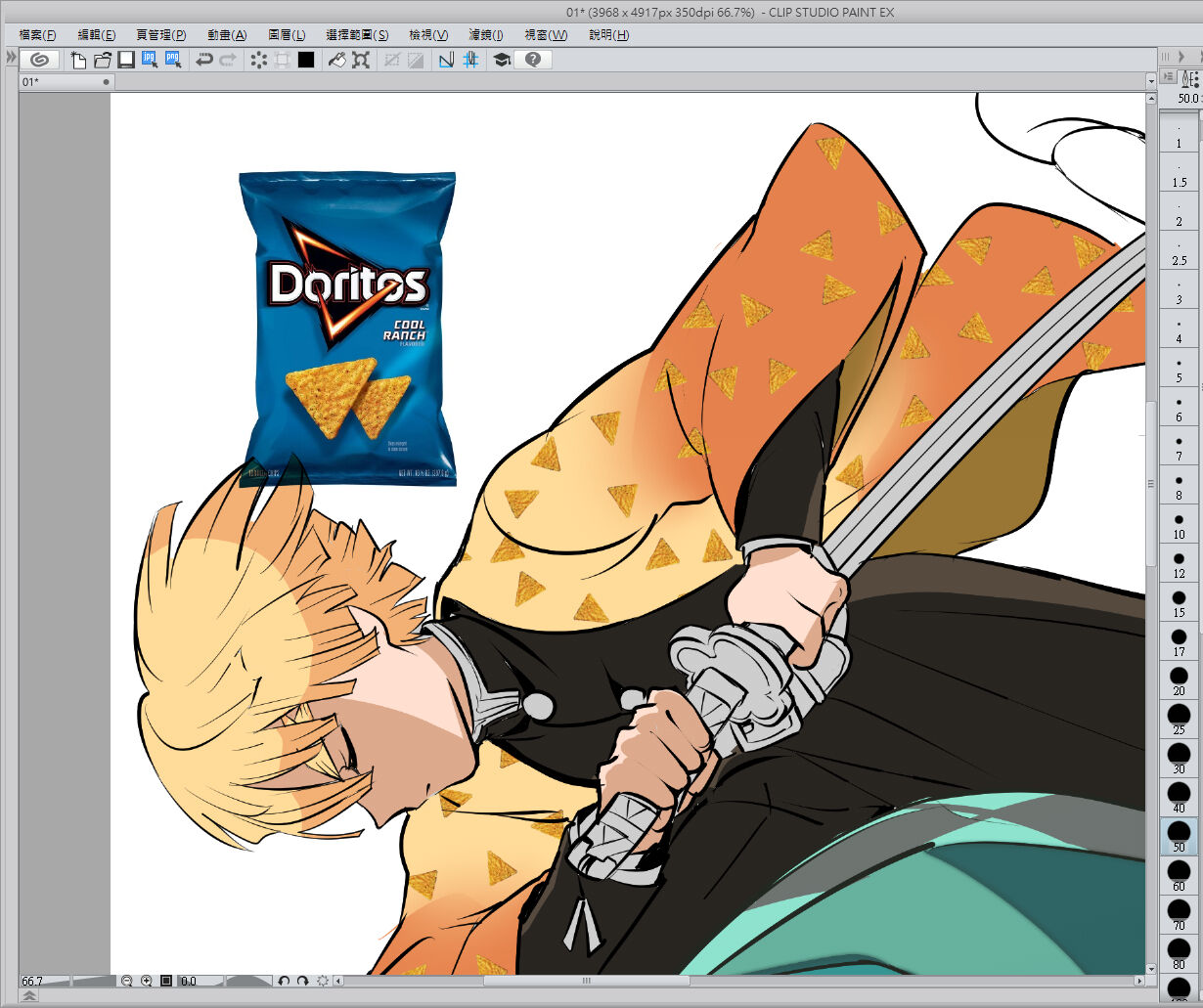The width and height of the screenshot is (1203, 1008).
Task: Toggle Snap to Ruler
Action: (x=446, y=60)
